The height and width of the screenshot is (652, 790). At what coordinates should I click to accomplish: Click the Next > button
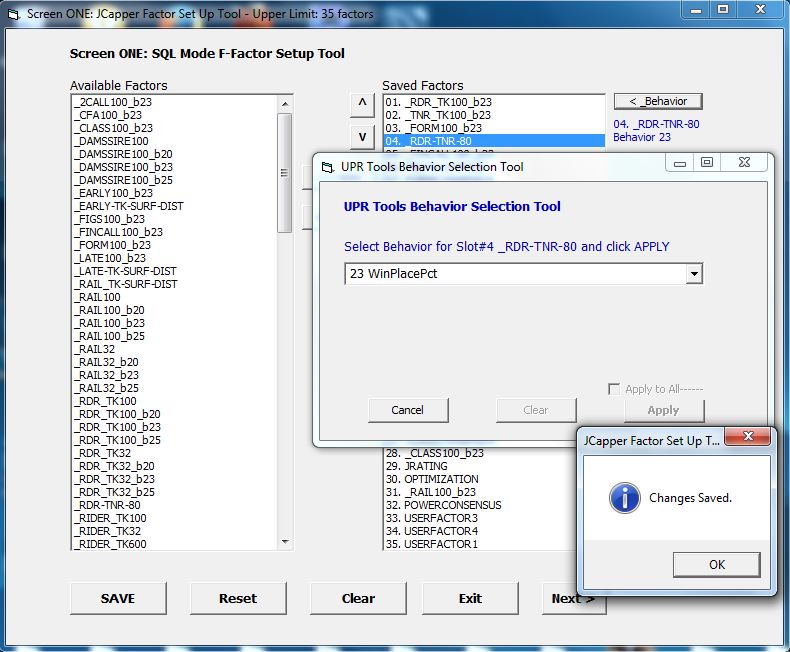coord(573,598)
